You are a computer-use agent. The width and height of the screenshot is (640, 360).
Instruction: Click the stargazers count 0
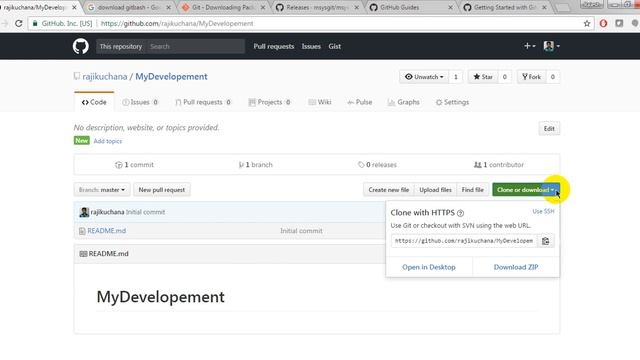[504, 77]
